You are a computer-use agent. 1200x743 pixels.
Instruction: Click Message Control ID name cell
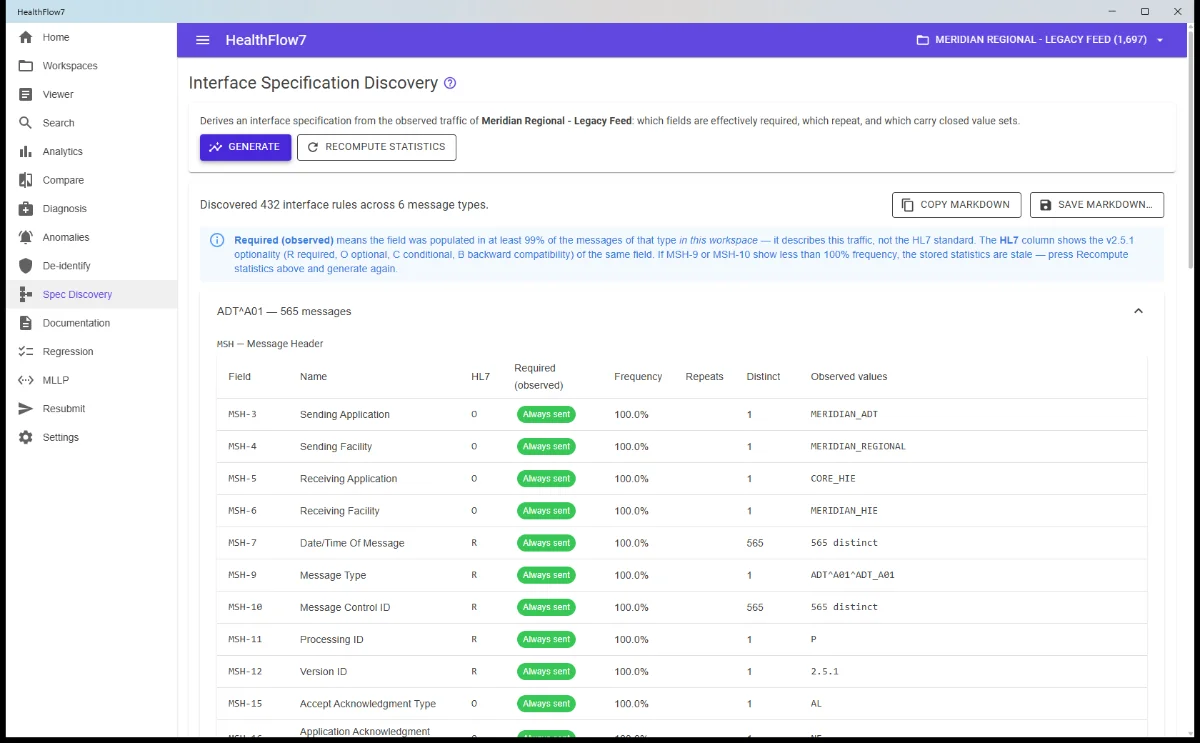coord(345,607)
